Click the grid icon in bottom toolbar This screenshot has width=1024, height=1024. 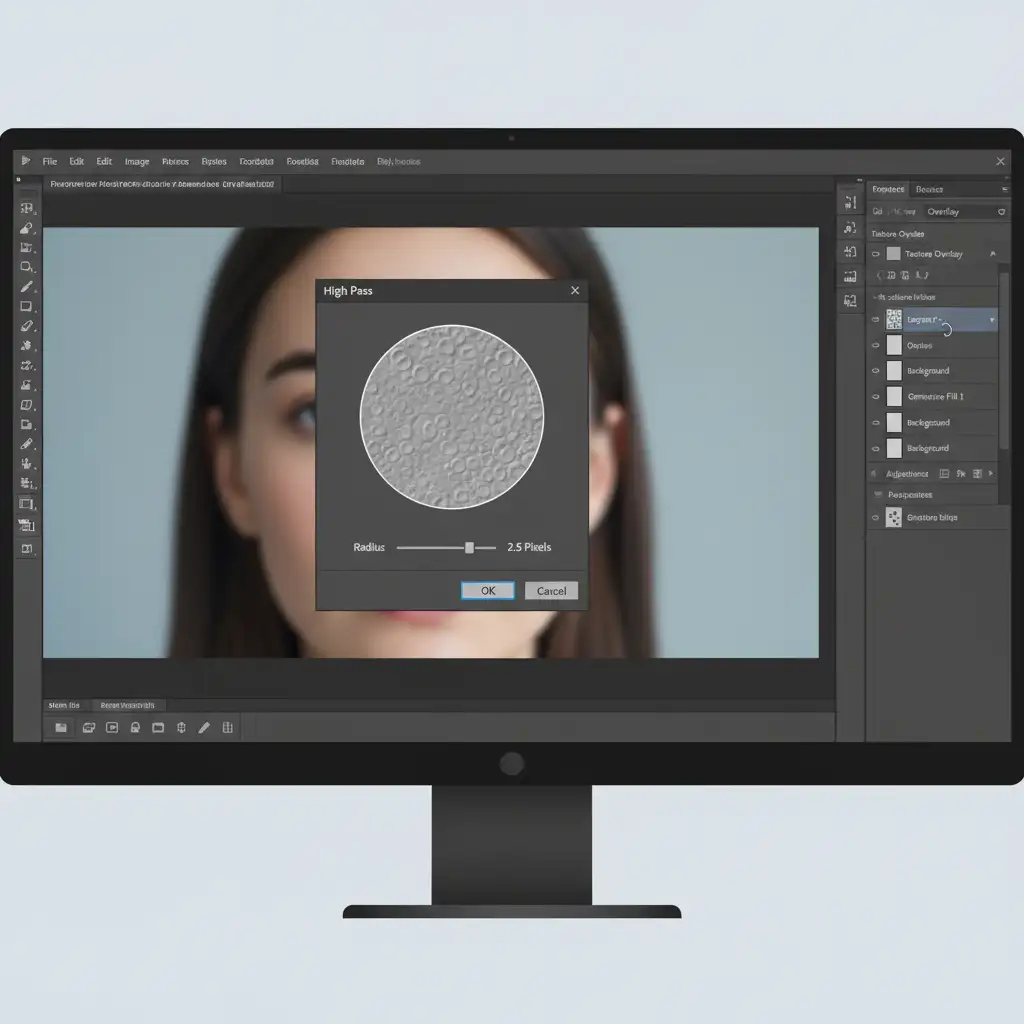click(x=228, y=728)
